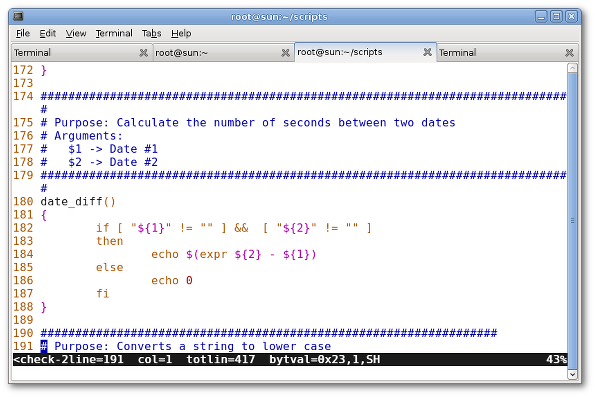Click line 175 Purpose comment

[x=248, y=123]
